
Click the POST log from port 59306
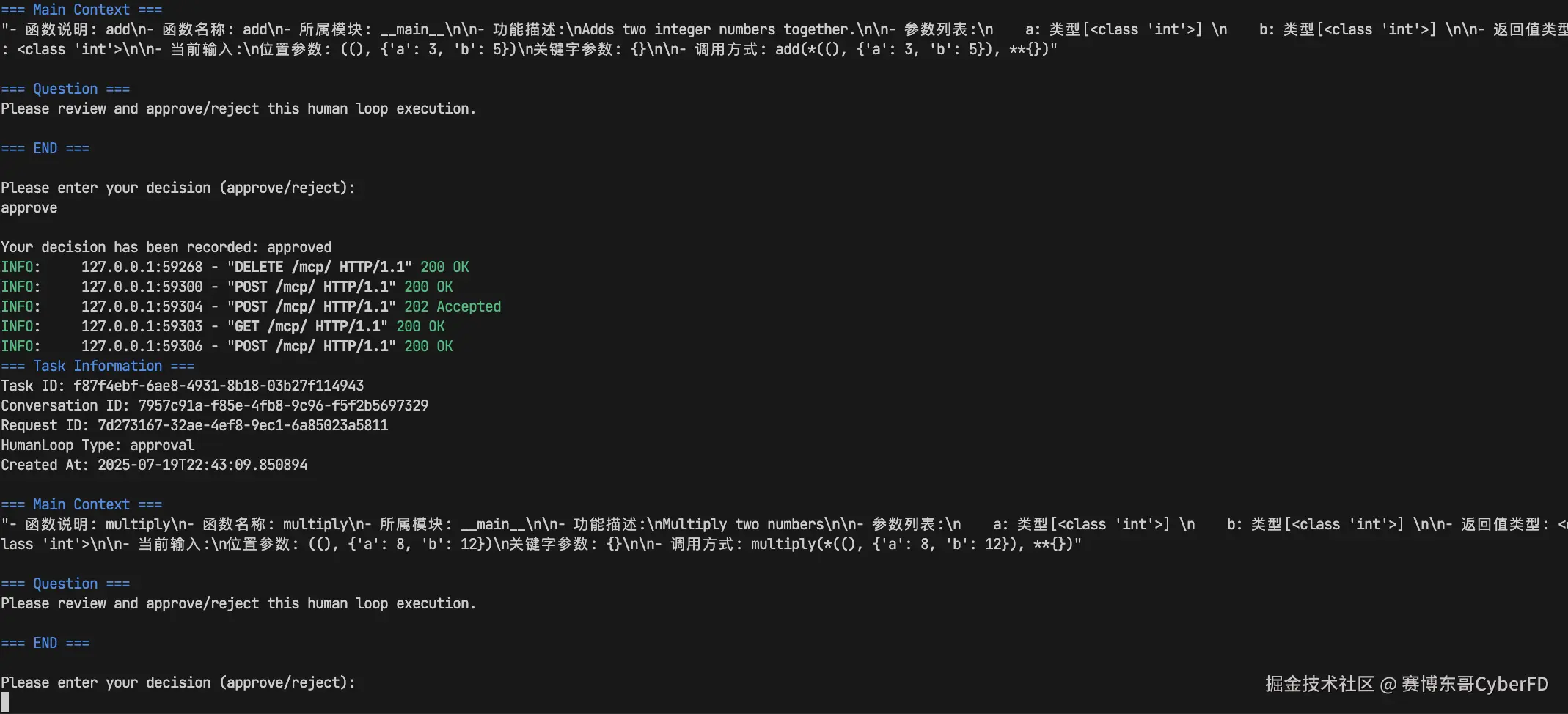pos(227,346)
